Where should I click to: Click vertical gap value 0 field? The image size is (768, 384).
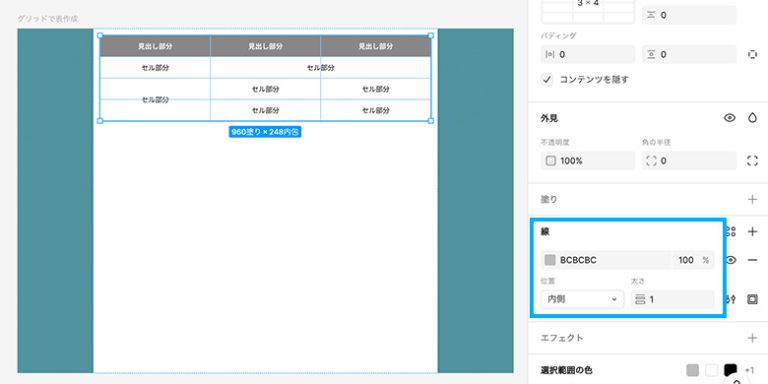coord(689,15)
